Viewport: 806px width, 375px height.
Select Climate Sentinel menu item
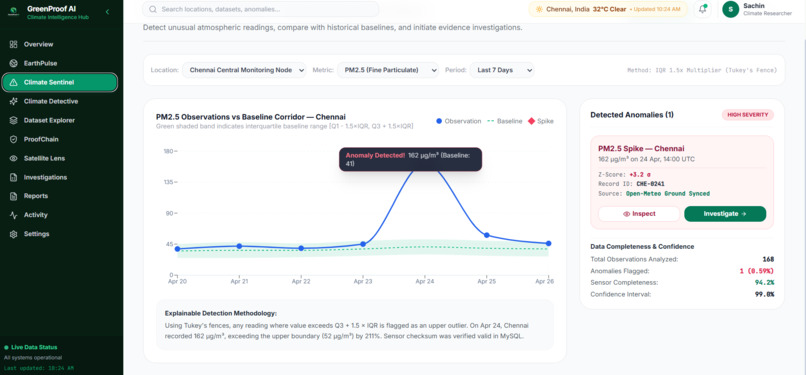60,83
